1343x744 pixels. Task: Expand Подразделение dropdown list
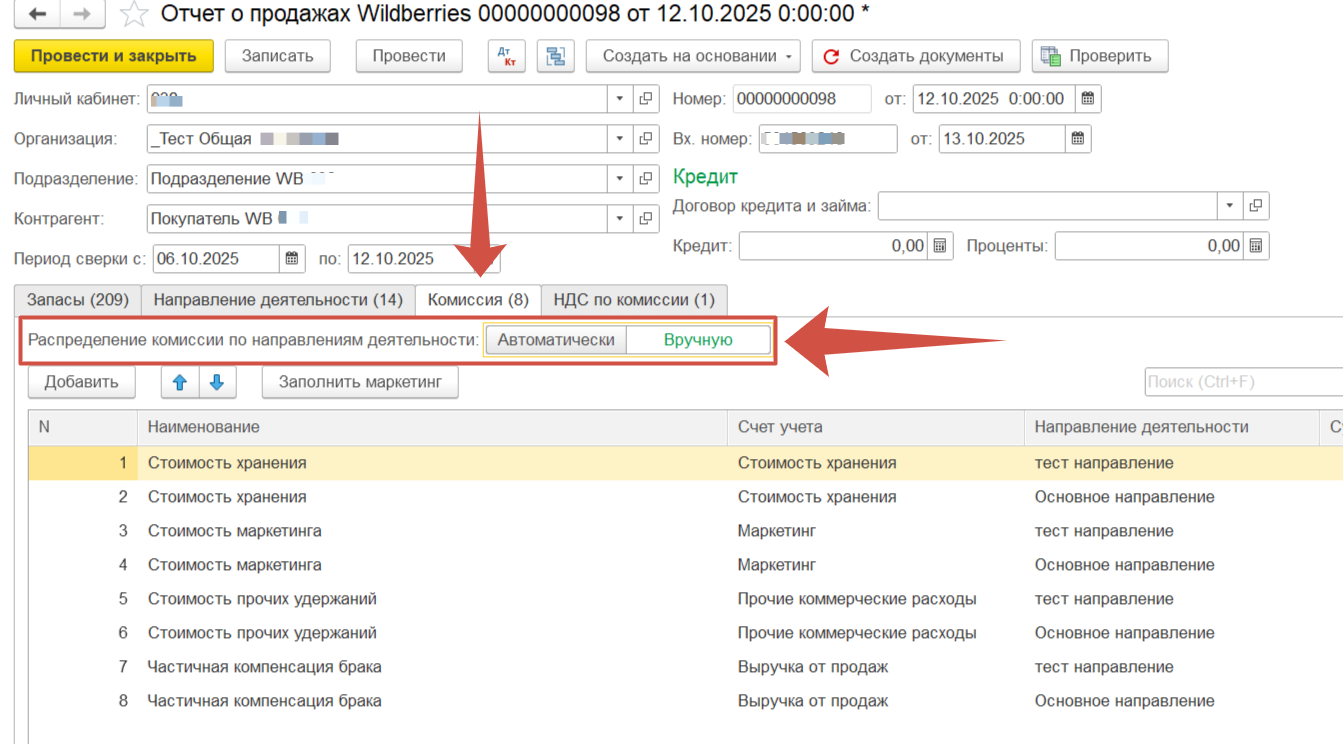(620, 179)
